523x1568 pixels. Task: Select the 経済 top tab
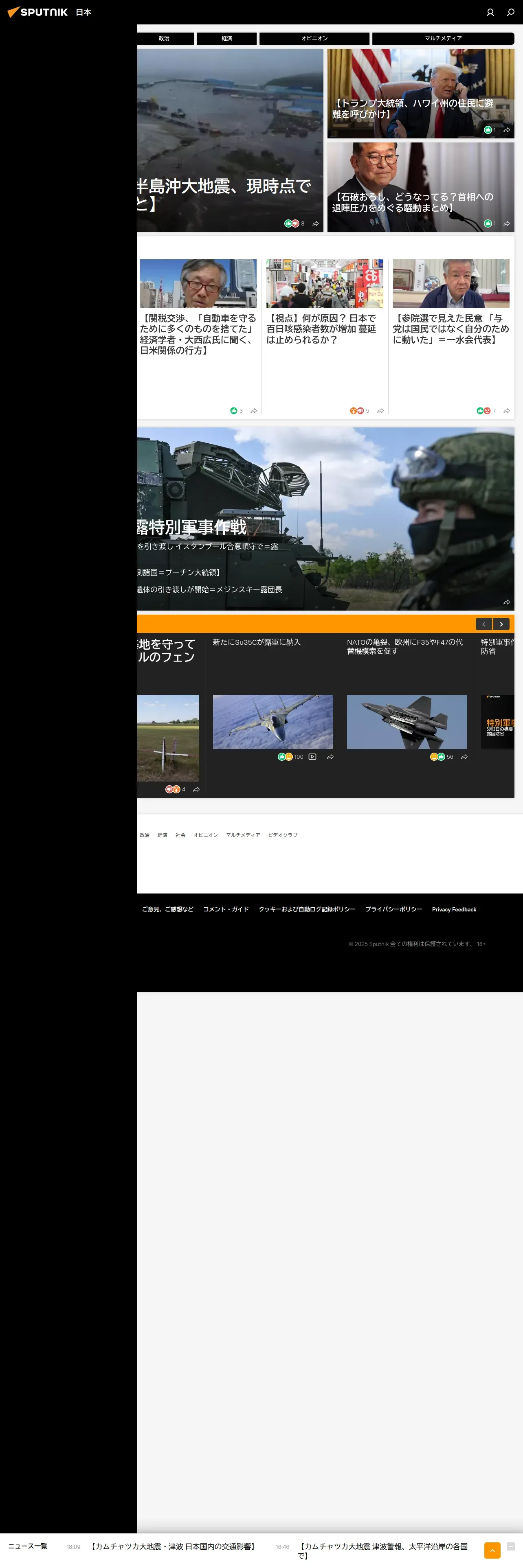pos(226,38)
